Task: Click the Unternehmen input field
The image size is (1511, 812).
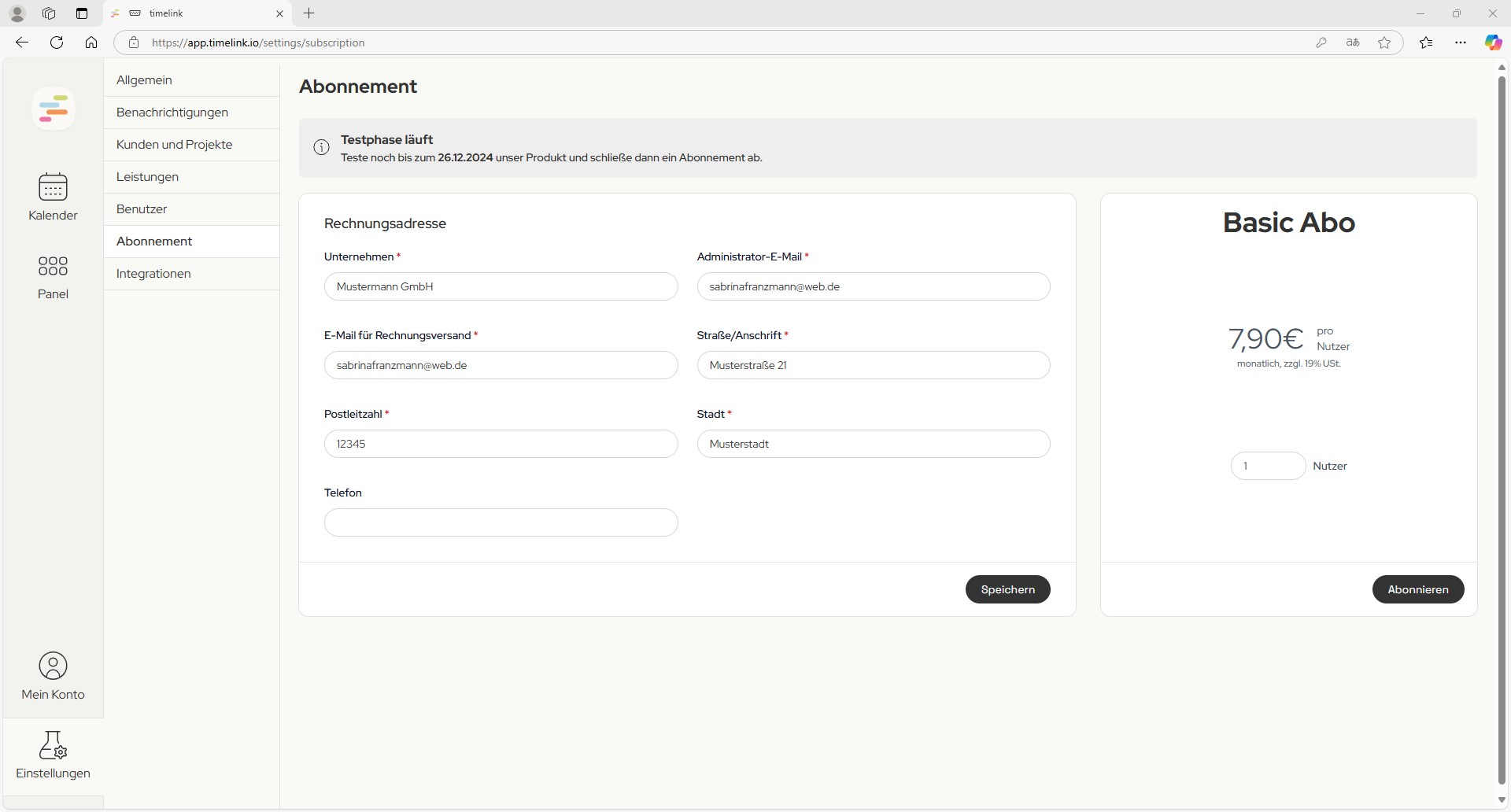Action: click(x=501, y=286)
